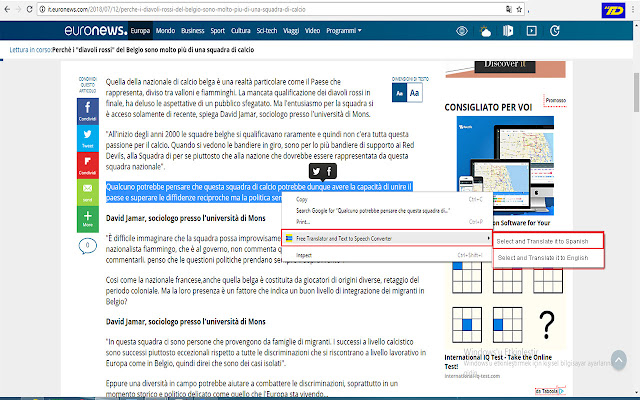Share on Flipboard via red sidebar button
Screen dimensions: 640x400
(87, 165)
